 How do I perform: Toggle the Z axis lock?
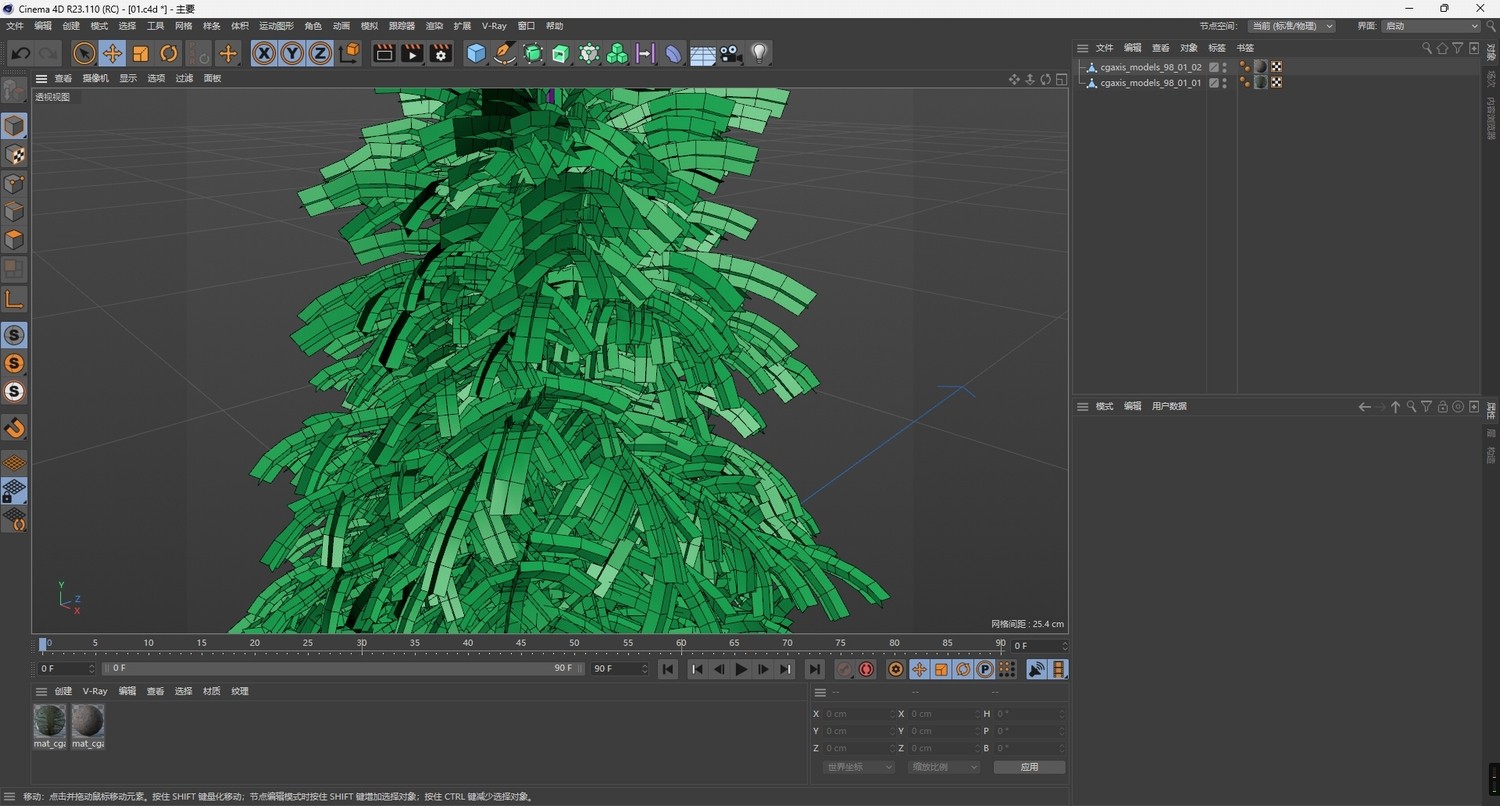[320, 54]
